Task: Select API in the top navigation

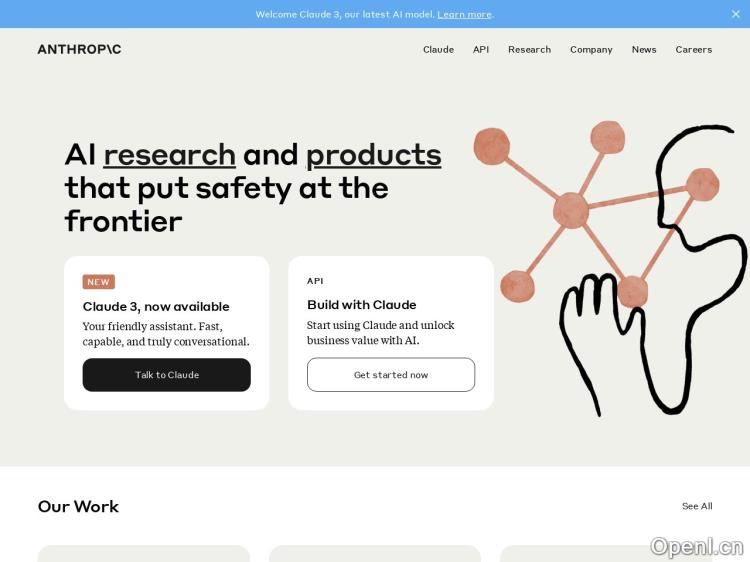Action: pyautogui.click(x=481, y=49)
